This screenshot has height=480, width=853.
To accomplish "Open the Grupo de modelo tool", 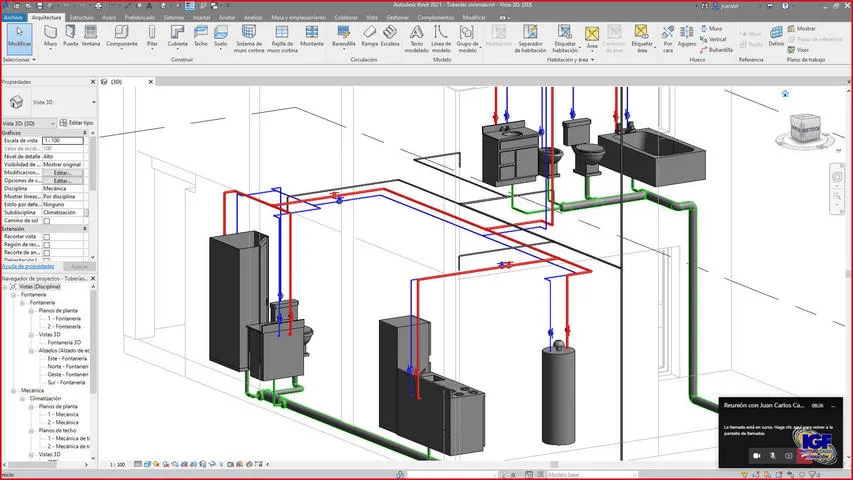I will coord(467,39).
